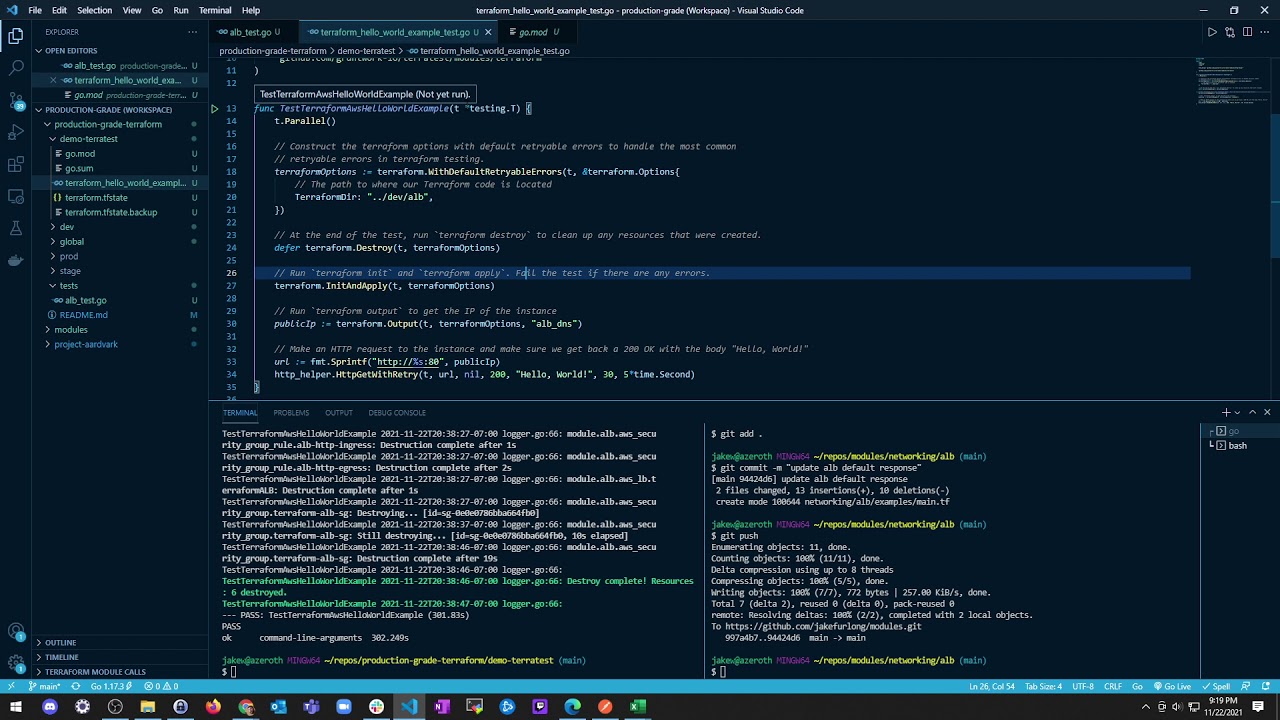Create a new terminal with plus icon
The height and width of the screenshot is (720, 1280).
1225,412
